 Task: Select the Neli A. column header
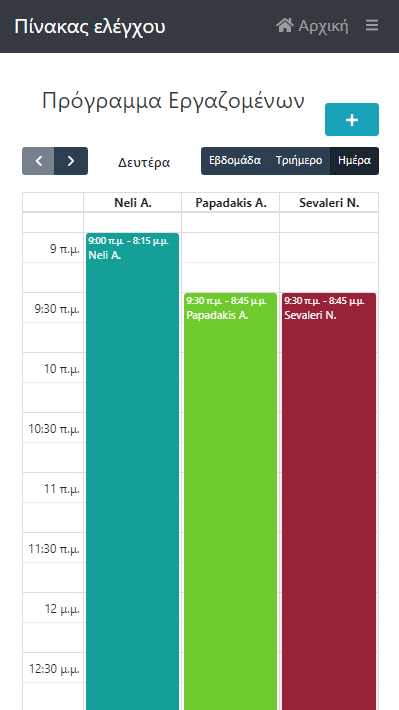pos(133,203)
